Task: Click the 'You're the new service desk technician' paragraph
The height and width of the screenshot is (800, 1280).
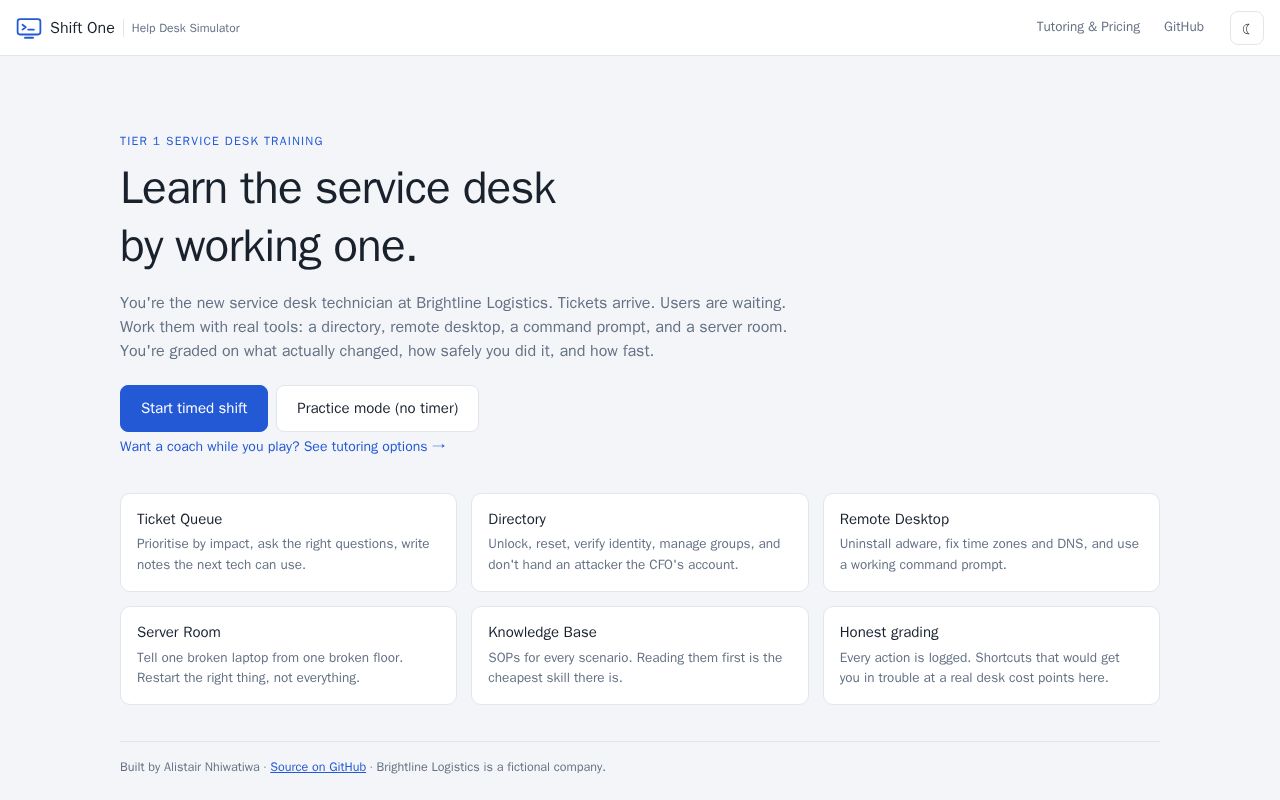Action: coord(453,327)
